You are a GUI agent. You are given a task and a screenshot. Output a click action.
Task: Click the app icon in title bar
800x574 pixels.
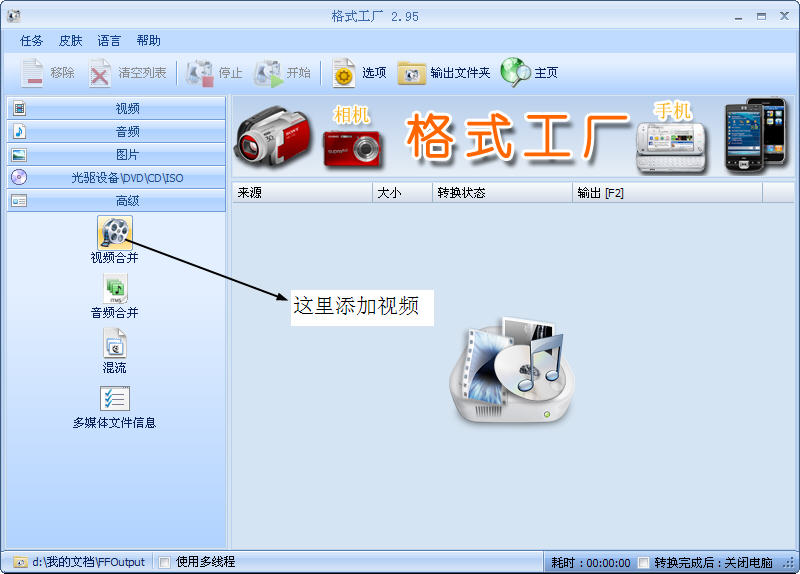pos(14,16)
